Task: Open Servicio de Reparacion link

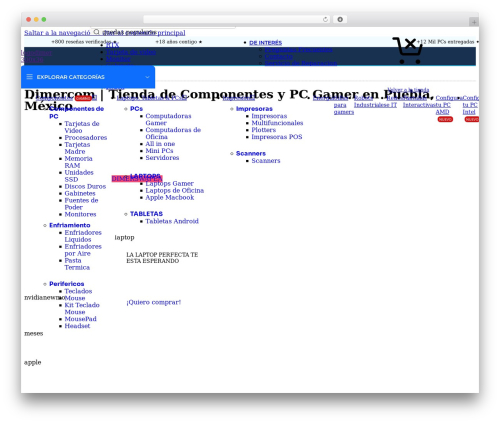Action: pos(301,63)
